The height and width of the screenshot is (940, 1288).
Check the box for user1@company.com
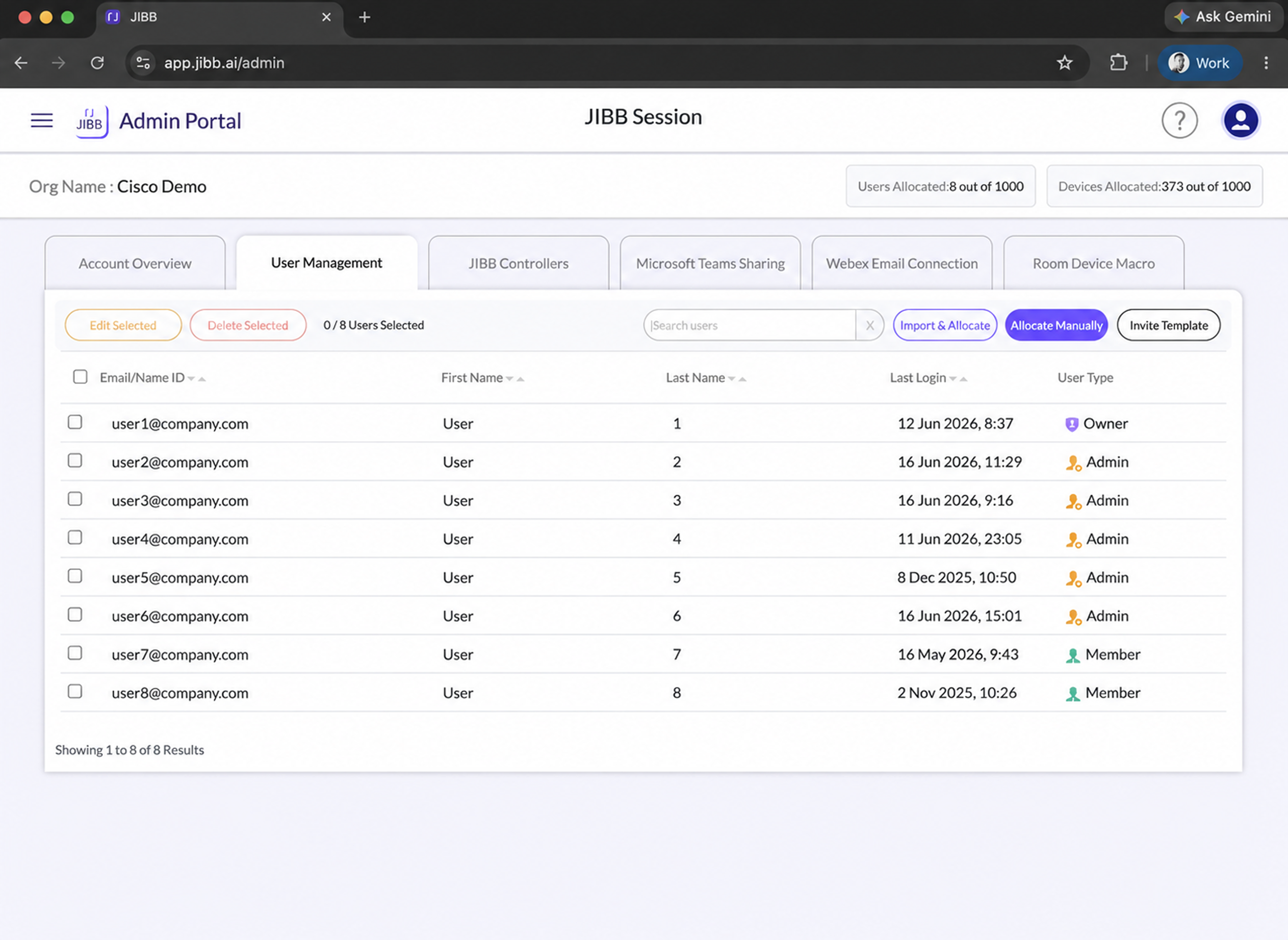(75, 422)
